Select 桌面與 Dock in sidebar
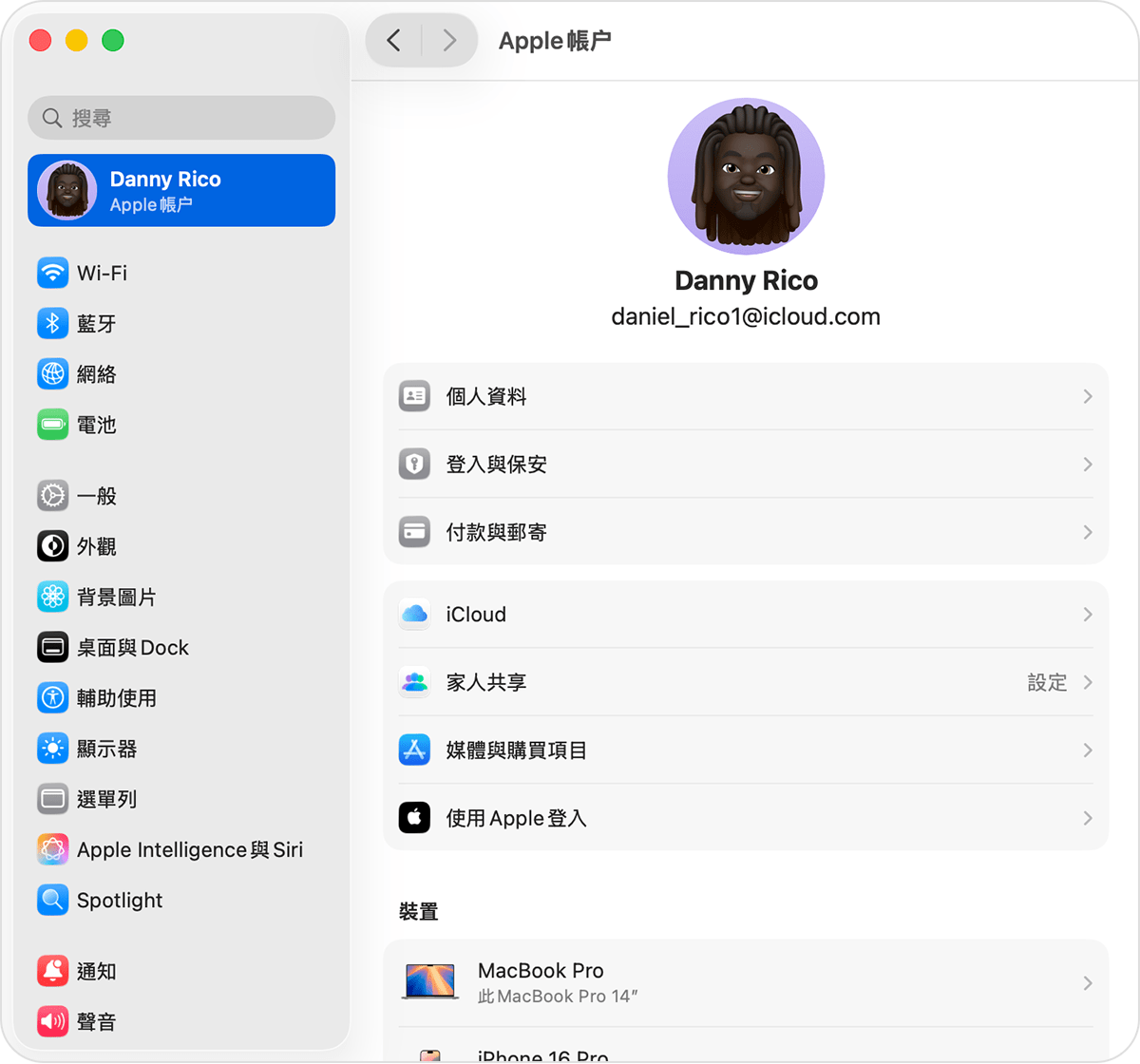The image size is (1140, 1064). click(x=52, y=647)
